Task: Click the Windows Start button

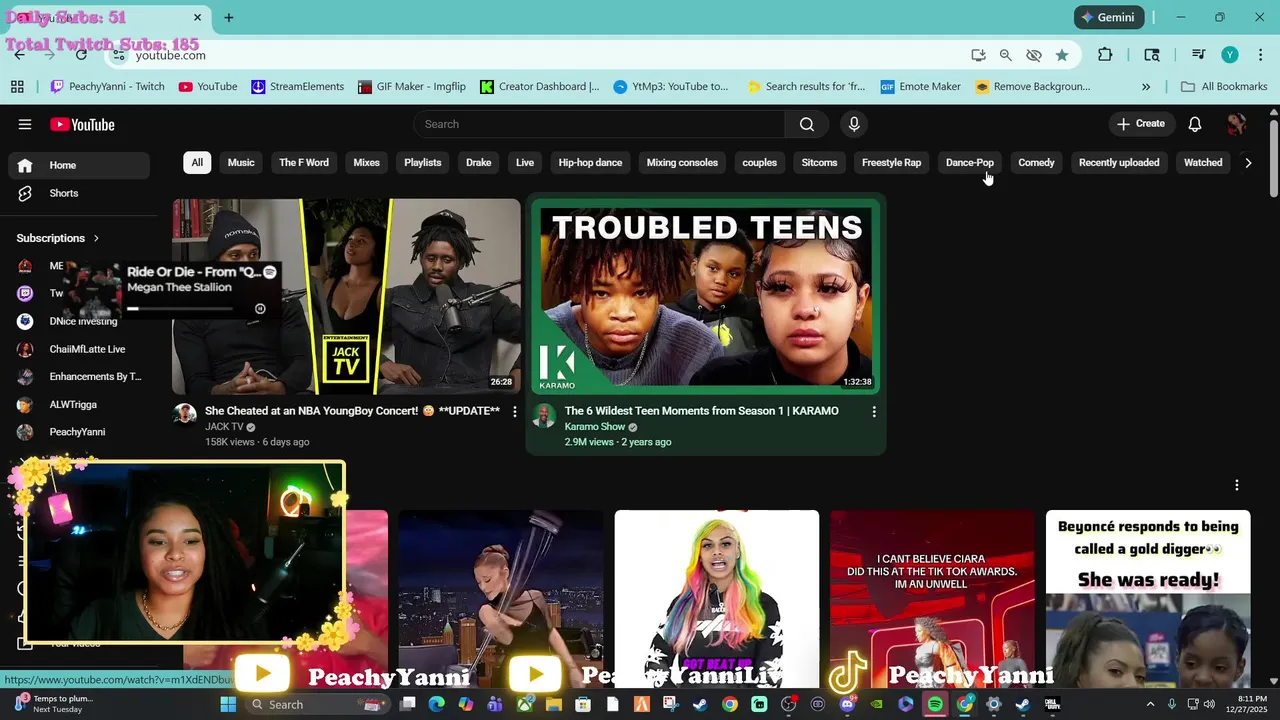Action: [x=228, y=704]
